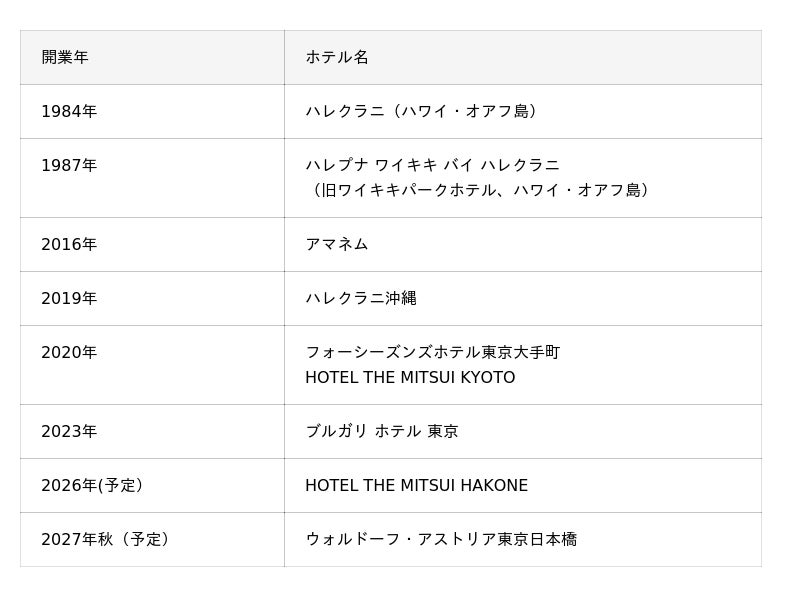Select the 1984年 year cell
This screenshot has height=597, width=800.
coord(69,111)
